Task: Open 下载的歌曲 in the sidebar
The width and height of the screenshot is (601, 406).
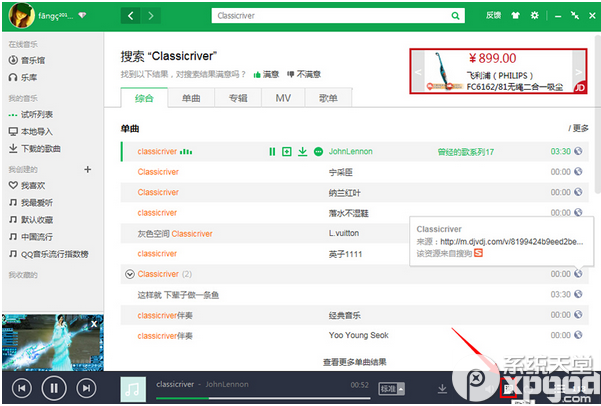Action: point(34,148)
